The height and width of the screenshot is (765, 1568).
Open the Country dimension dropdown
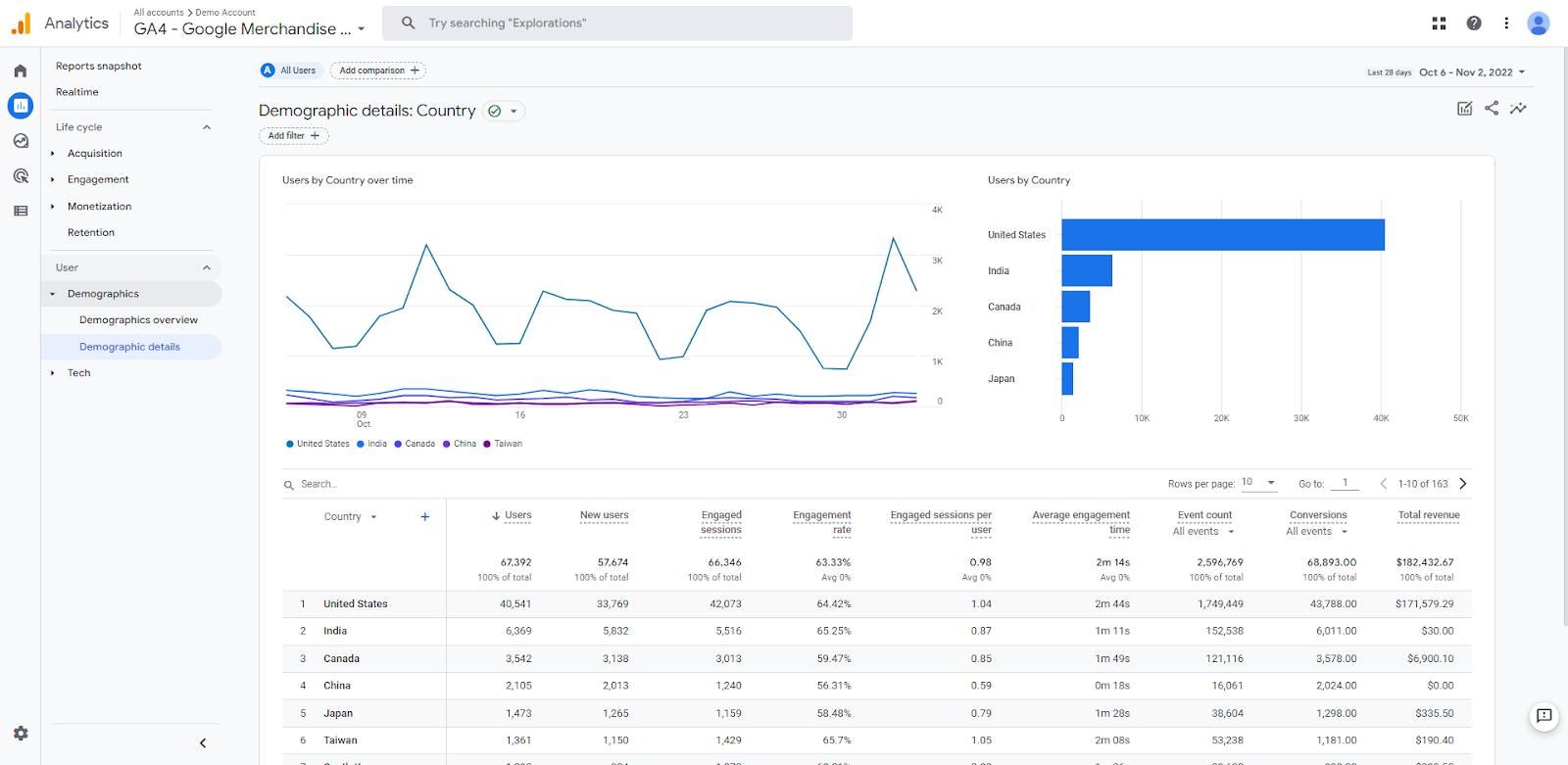pos(350,517)
